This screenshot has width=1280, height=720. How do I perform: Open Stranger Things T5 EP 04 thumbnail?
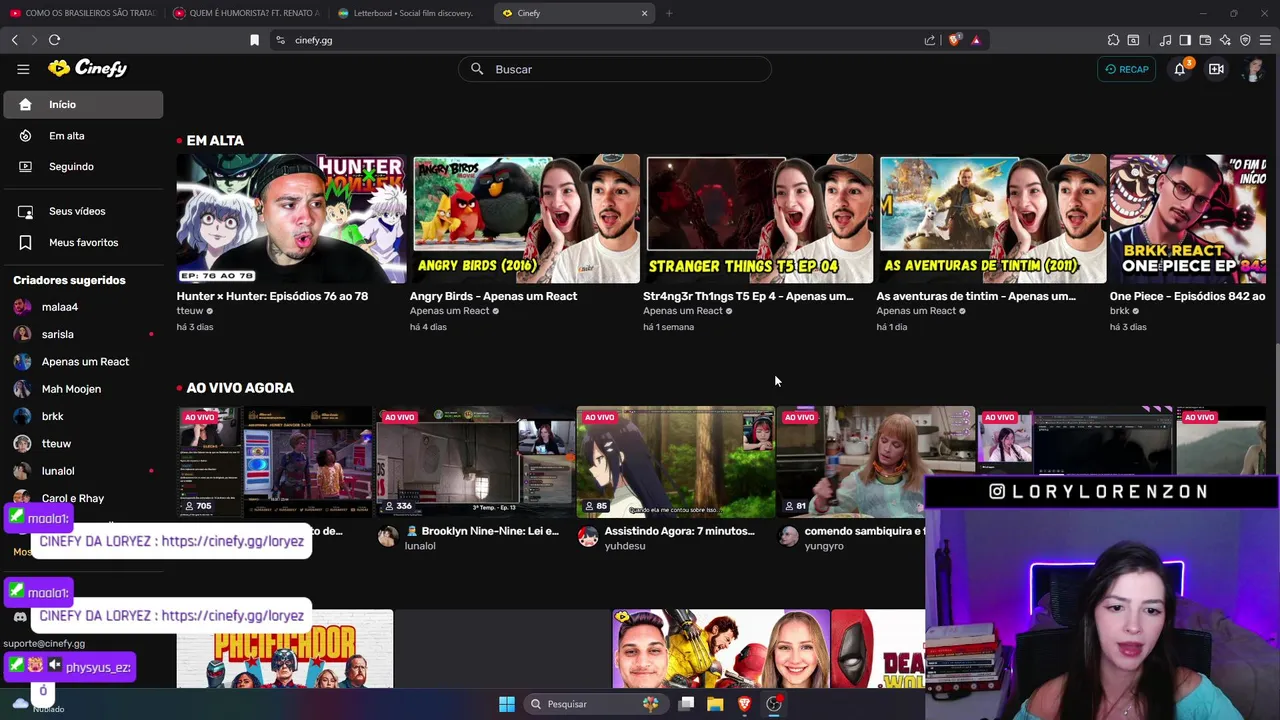pos(758,219)
